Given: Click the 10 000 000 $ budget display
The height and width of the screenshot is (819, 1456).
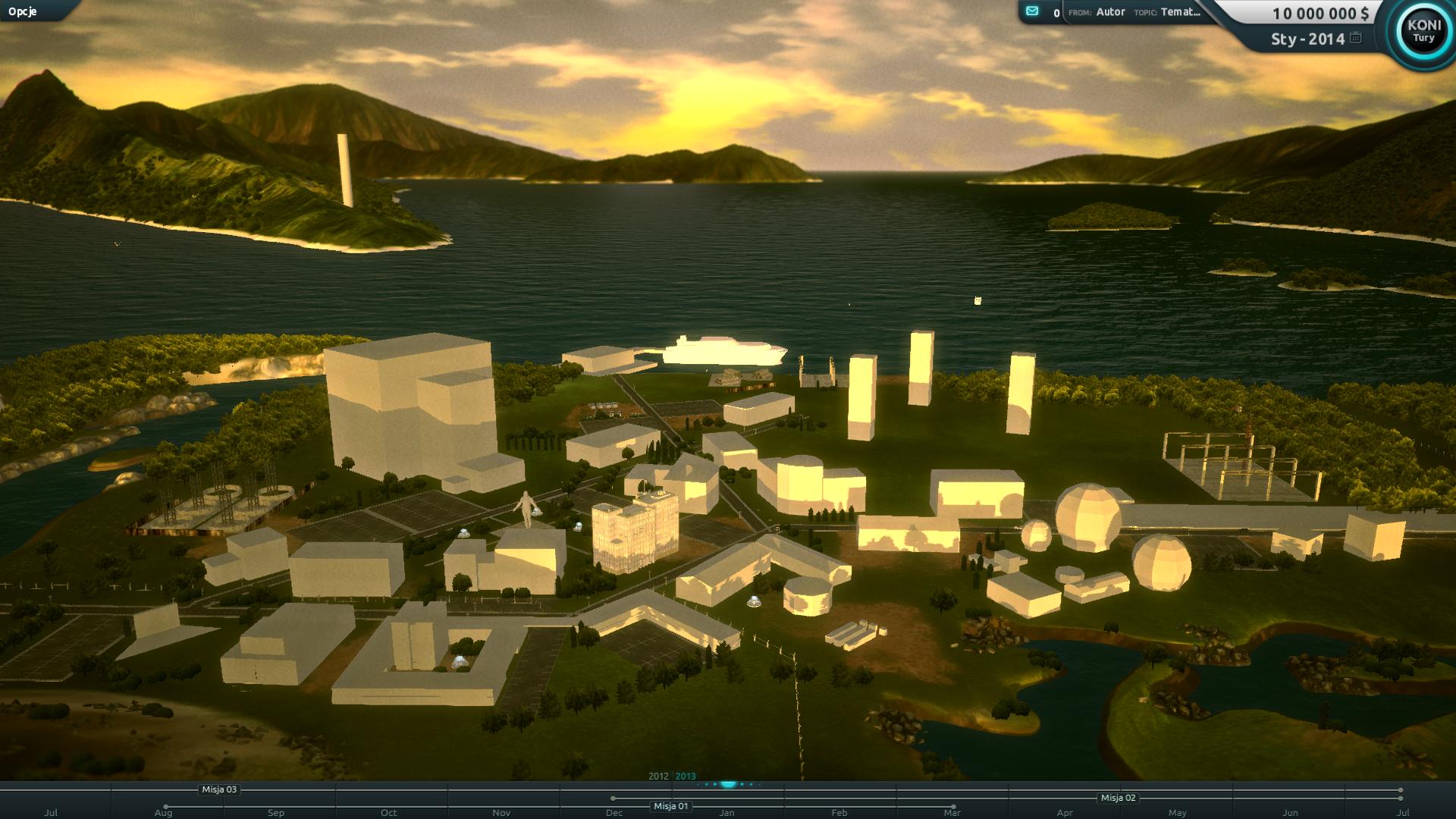Looking at the screenshot, I should click(x=1320, y=14).
